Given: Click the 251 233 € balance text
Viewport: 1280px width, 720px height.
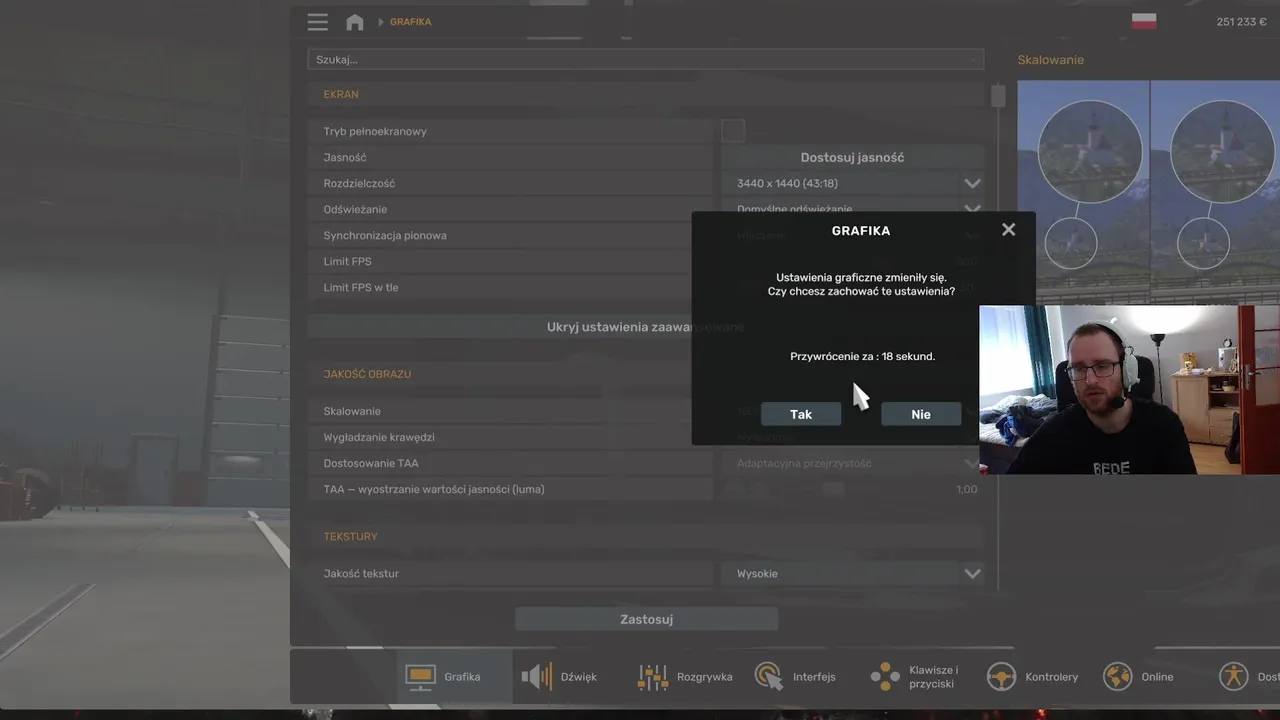Looking at the screenshot, I should (1242, 22).
